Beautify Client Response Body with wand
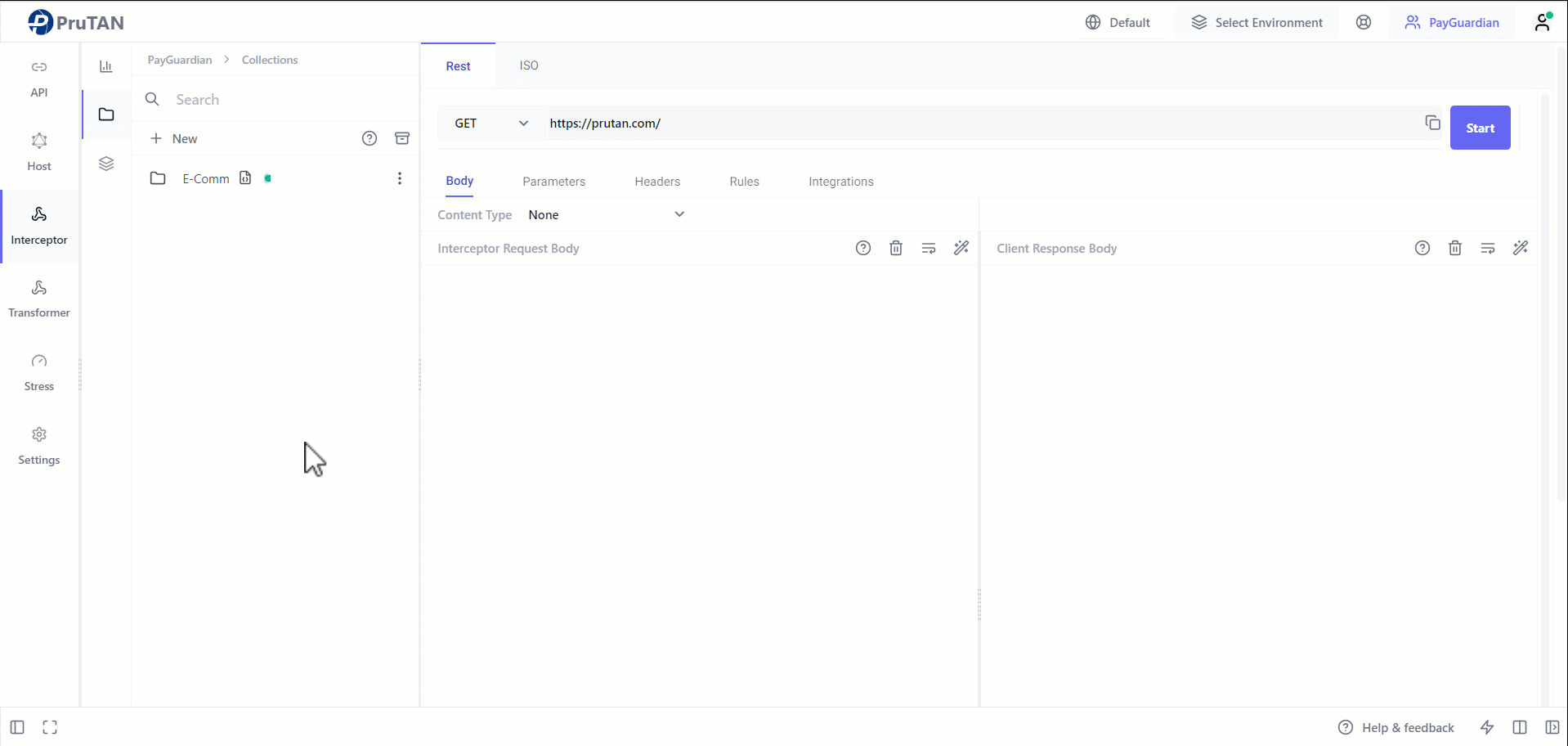The image size is (1568, 746). pyautogui.click(x=1521, y=248)
